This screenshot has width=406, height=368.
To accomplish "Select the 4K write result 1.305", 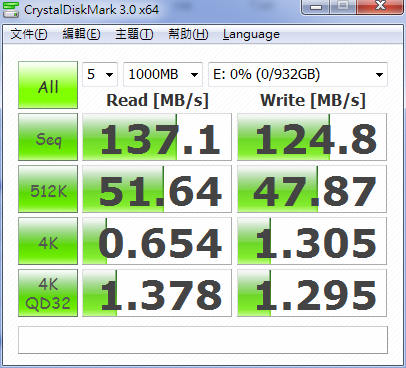I will point(312,241).
